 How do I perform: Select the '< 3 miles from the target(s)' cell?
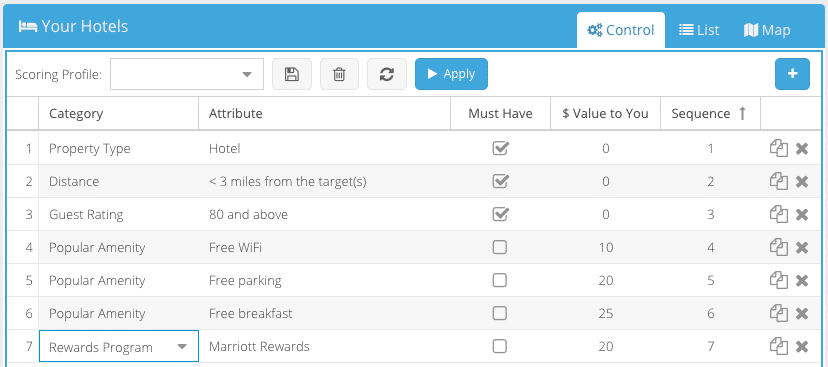pyautogui.click(x=324, y=182)
